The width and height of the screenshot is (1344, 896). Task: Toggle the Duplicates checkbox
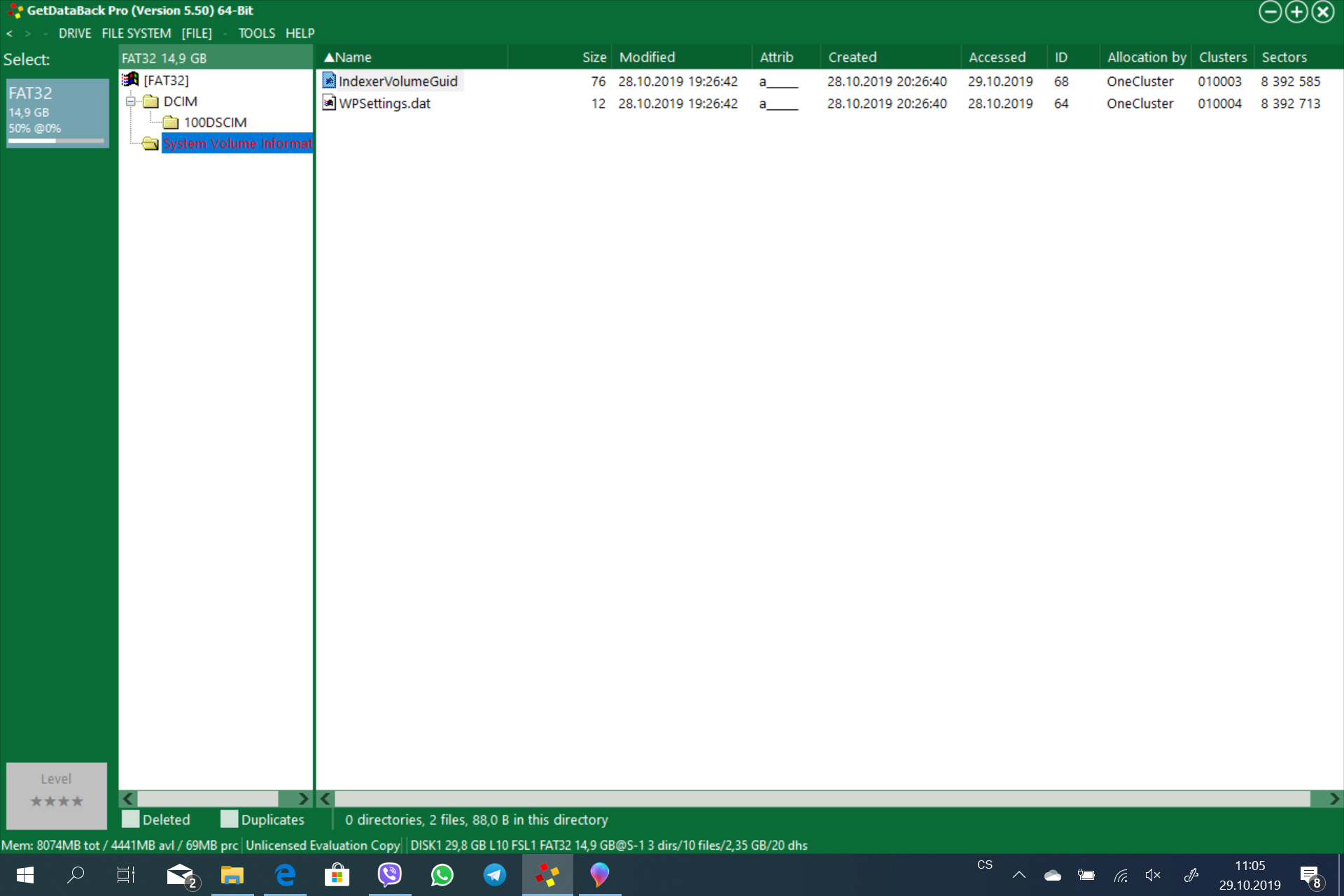(229, 819)
